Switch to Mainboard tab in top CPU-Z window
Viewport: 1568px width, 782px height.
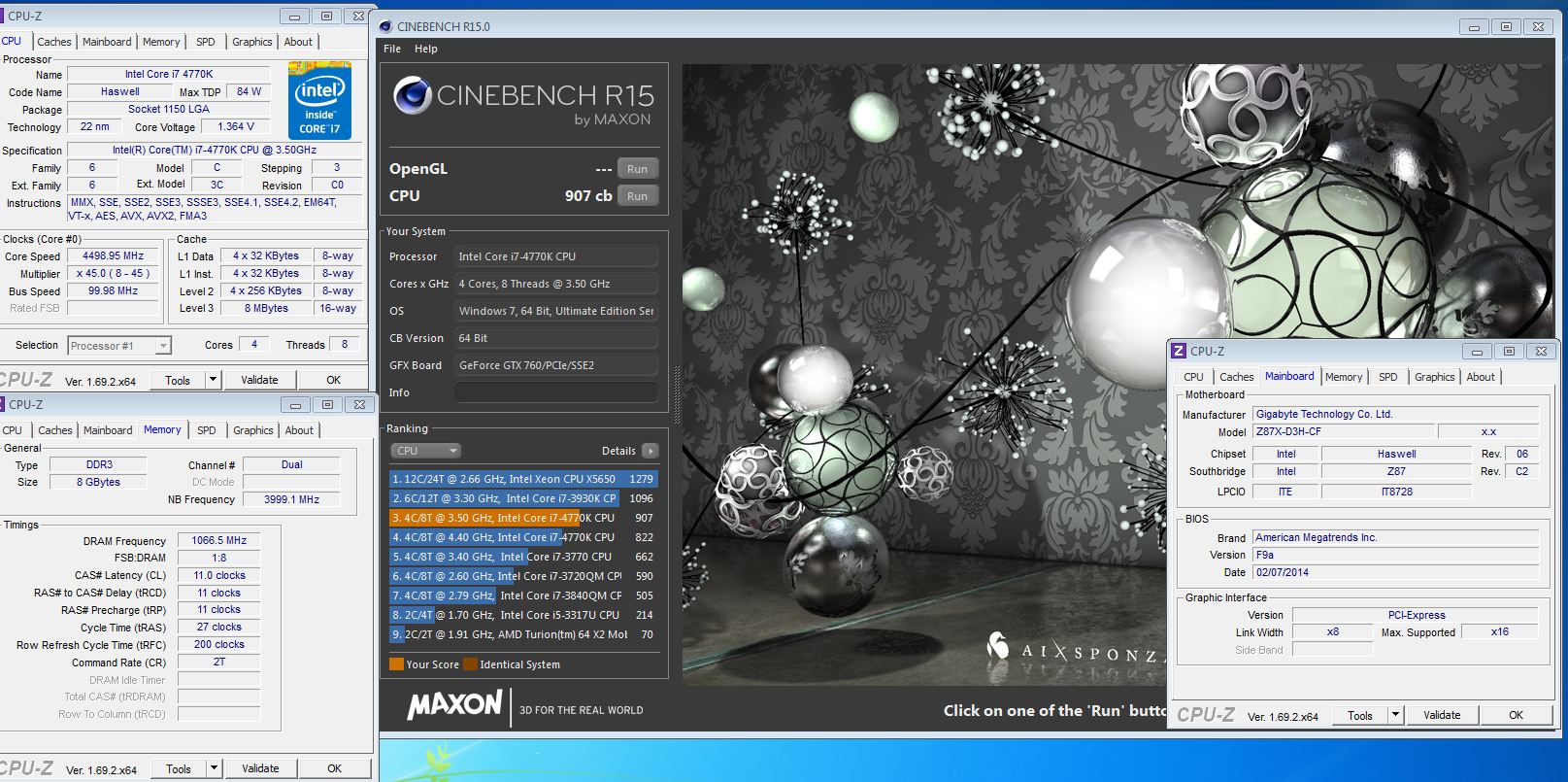click(107, 42)
